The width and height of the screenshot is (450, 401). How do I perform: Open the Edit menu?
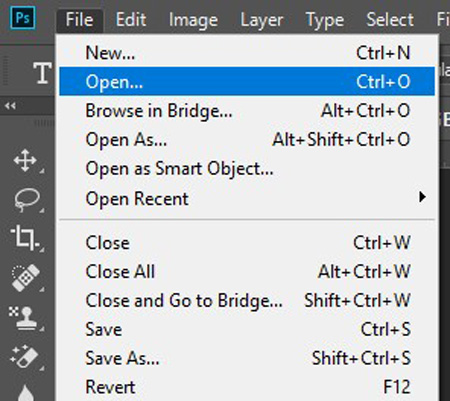131,20
